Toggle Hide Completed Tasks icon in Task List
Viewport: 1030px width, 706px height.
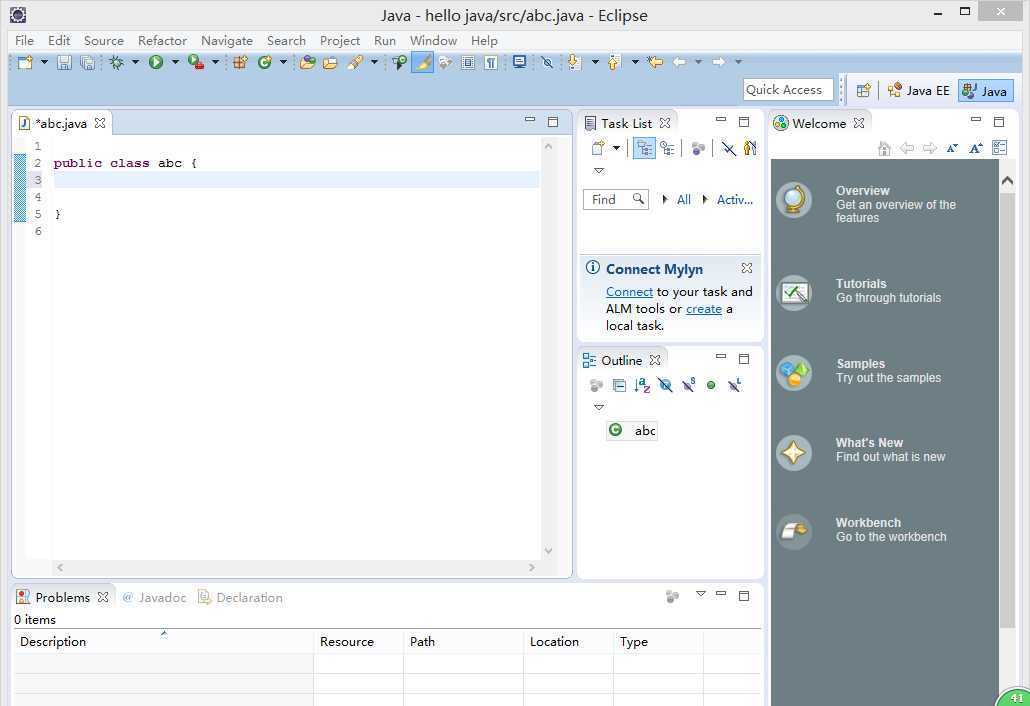(728, 148)
